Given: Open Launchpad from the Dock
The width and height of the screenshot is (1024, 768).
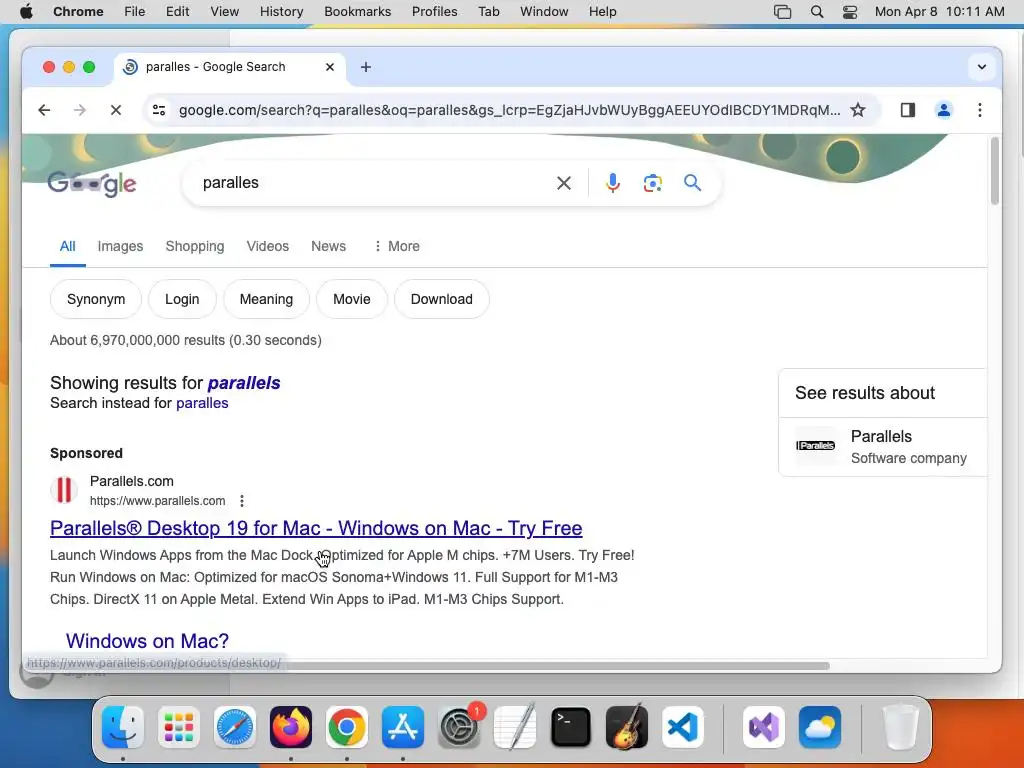Looking at the screenshot, I should [x=179, y=727].
